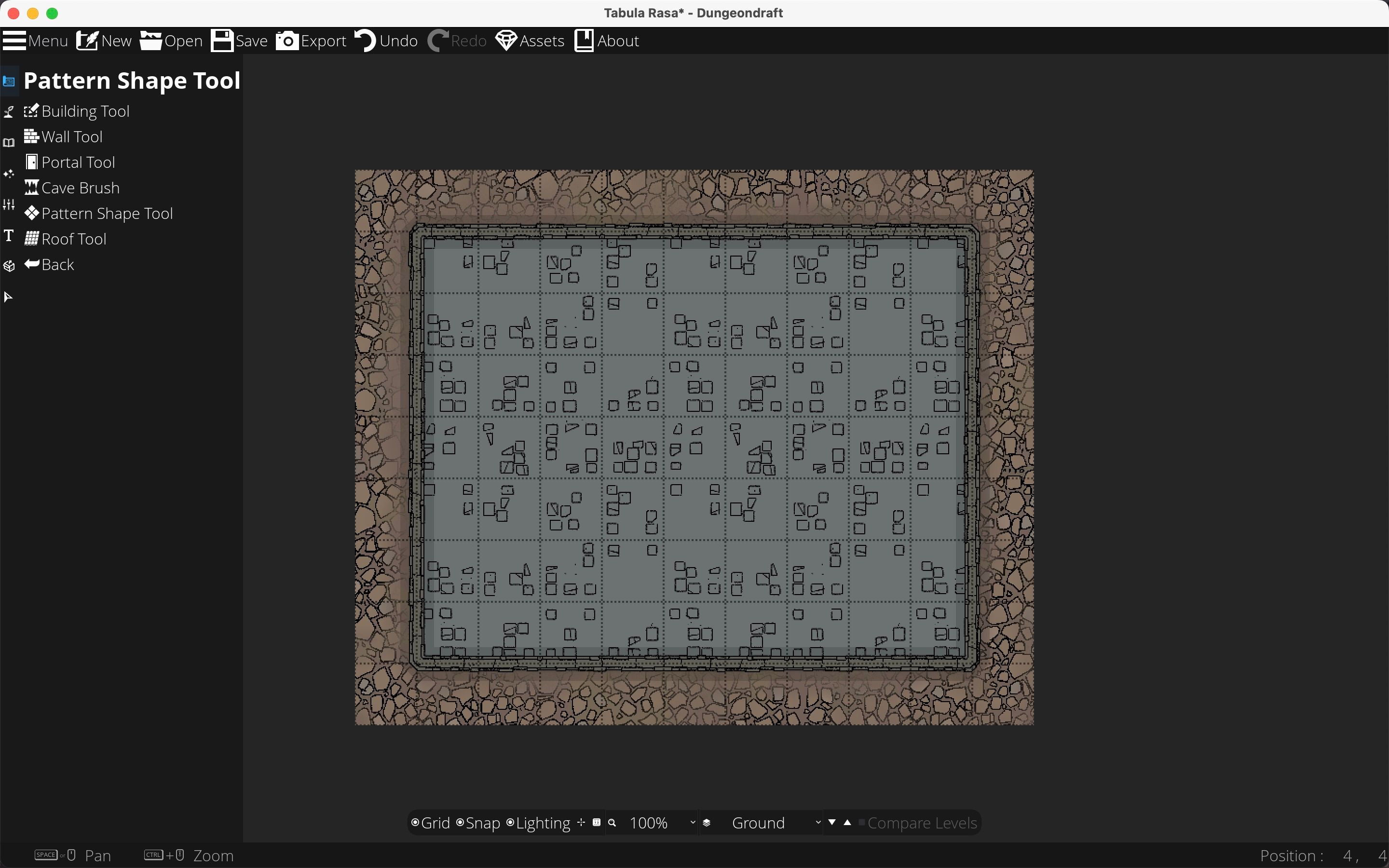Open the zoom percentage dropdown
The width and height of the screenshot is (1389, 868).
(x=660, y=822)
